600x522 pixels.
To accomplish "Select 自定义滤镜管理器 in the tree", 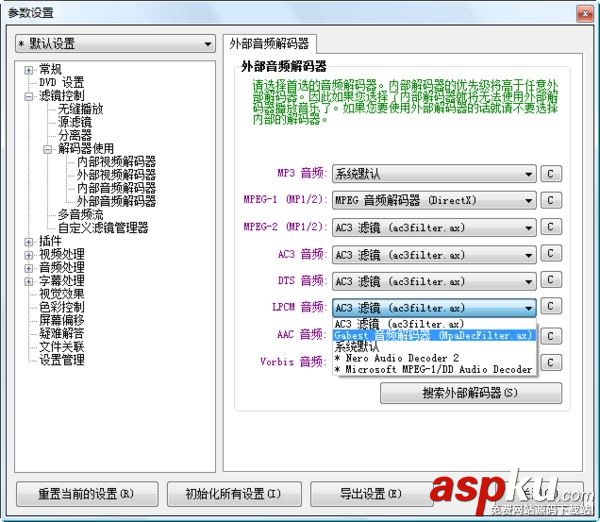I will click(103, 228).
